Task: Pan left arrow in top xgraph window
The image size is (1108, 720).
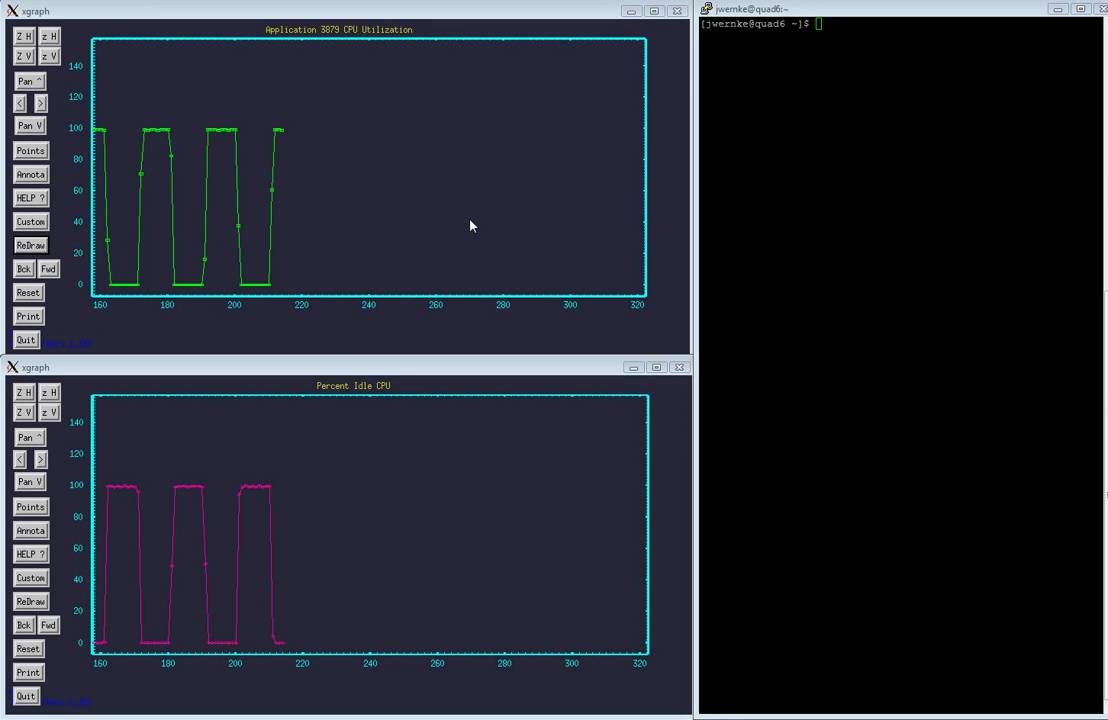Action: click(x=20, y=103)
